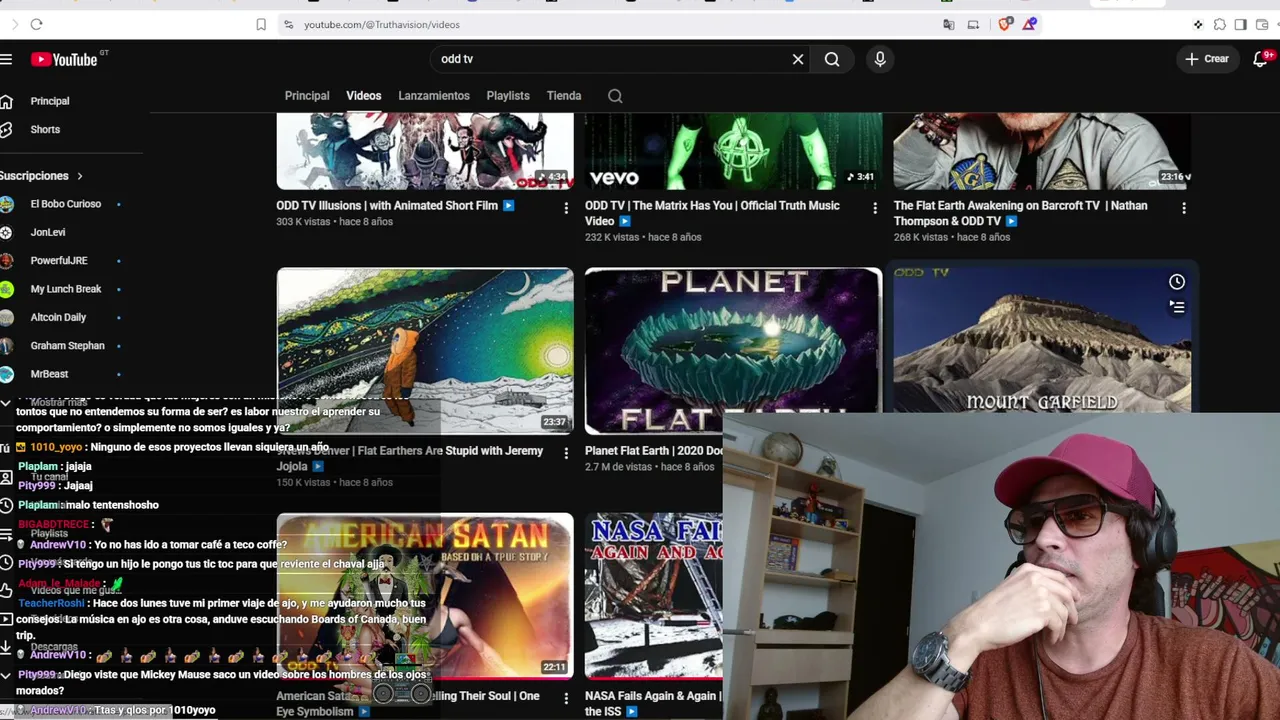The width and height of the screenshot is (1280, 720).
Task: Open the channel's Principal tab
Action: (307, 96)
